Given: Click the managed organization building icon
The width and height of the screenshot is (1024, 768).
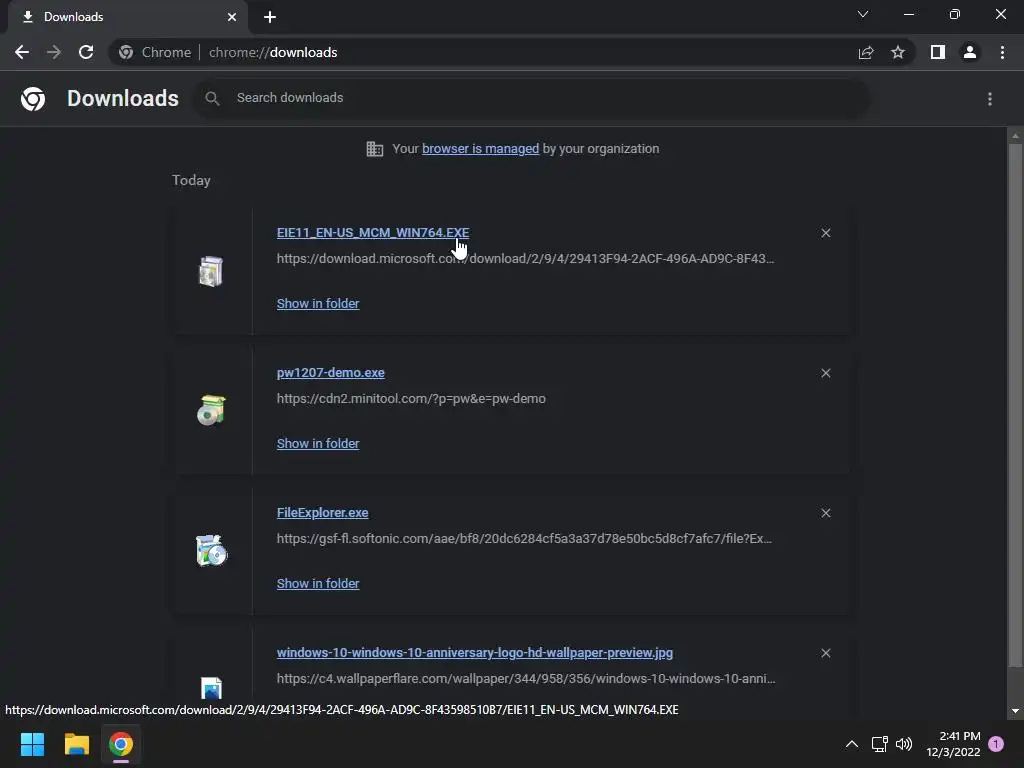Looking at the screenshot, I should pos(375,149).
